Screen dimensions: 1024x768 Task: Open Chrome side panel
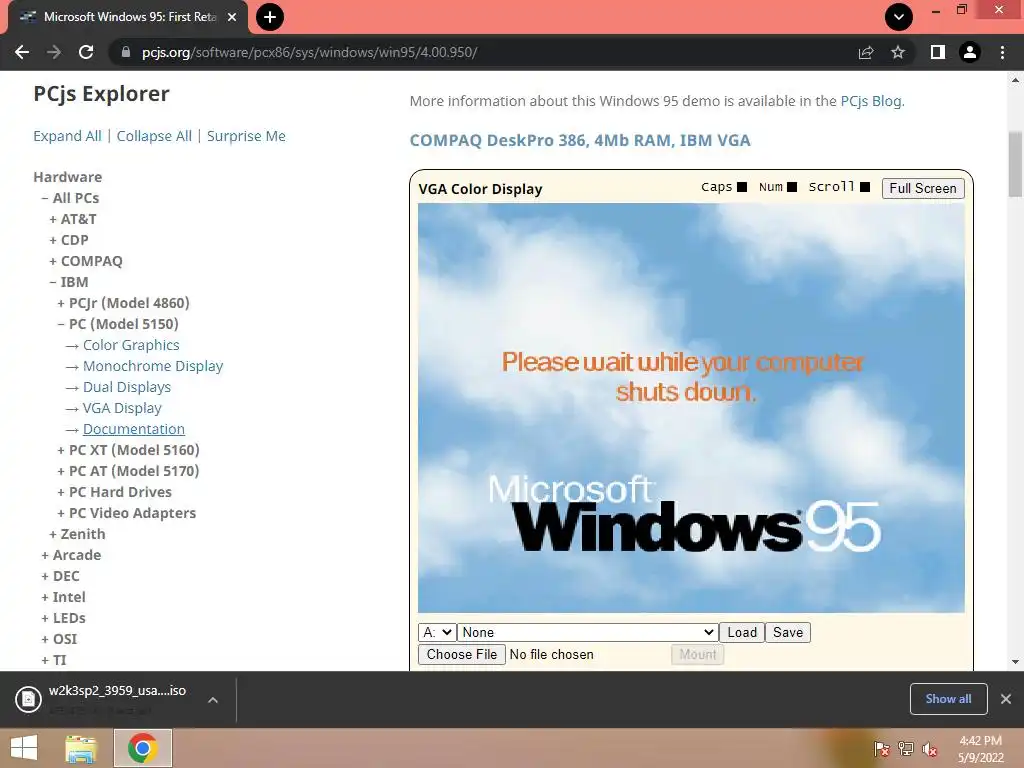click(x=938, y=52)
